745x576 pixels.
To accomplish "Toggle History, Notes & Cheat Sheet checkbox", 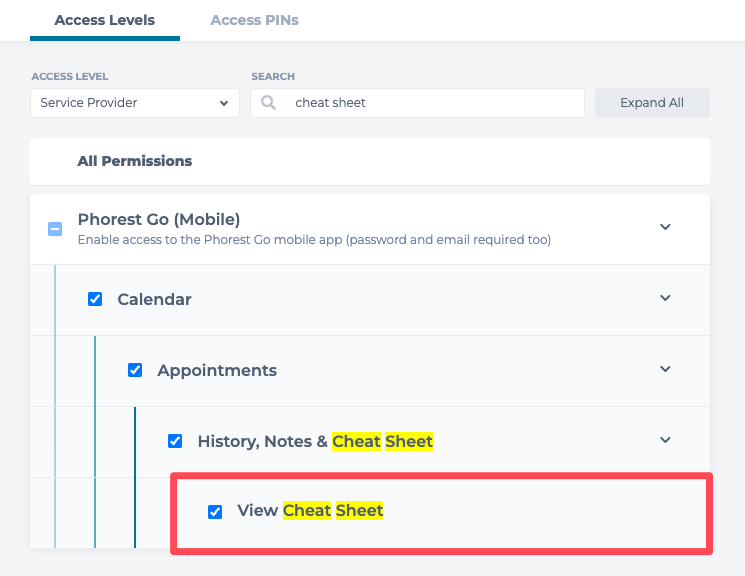I will pyautogui.click(x=175, y=441).
